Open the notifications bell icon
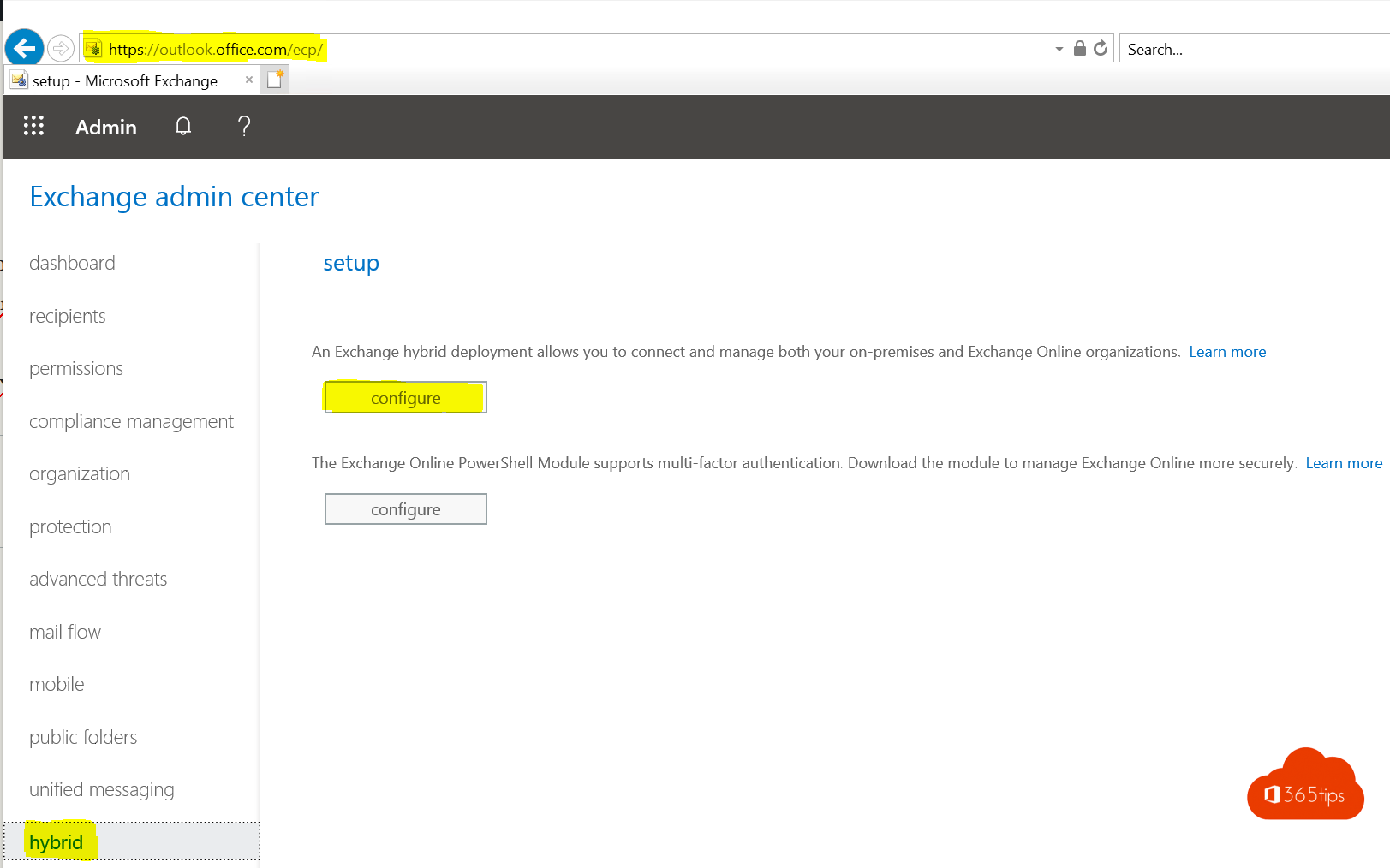Image resolution: width=1390 pixels, height=868 pixels. 183,127
